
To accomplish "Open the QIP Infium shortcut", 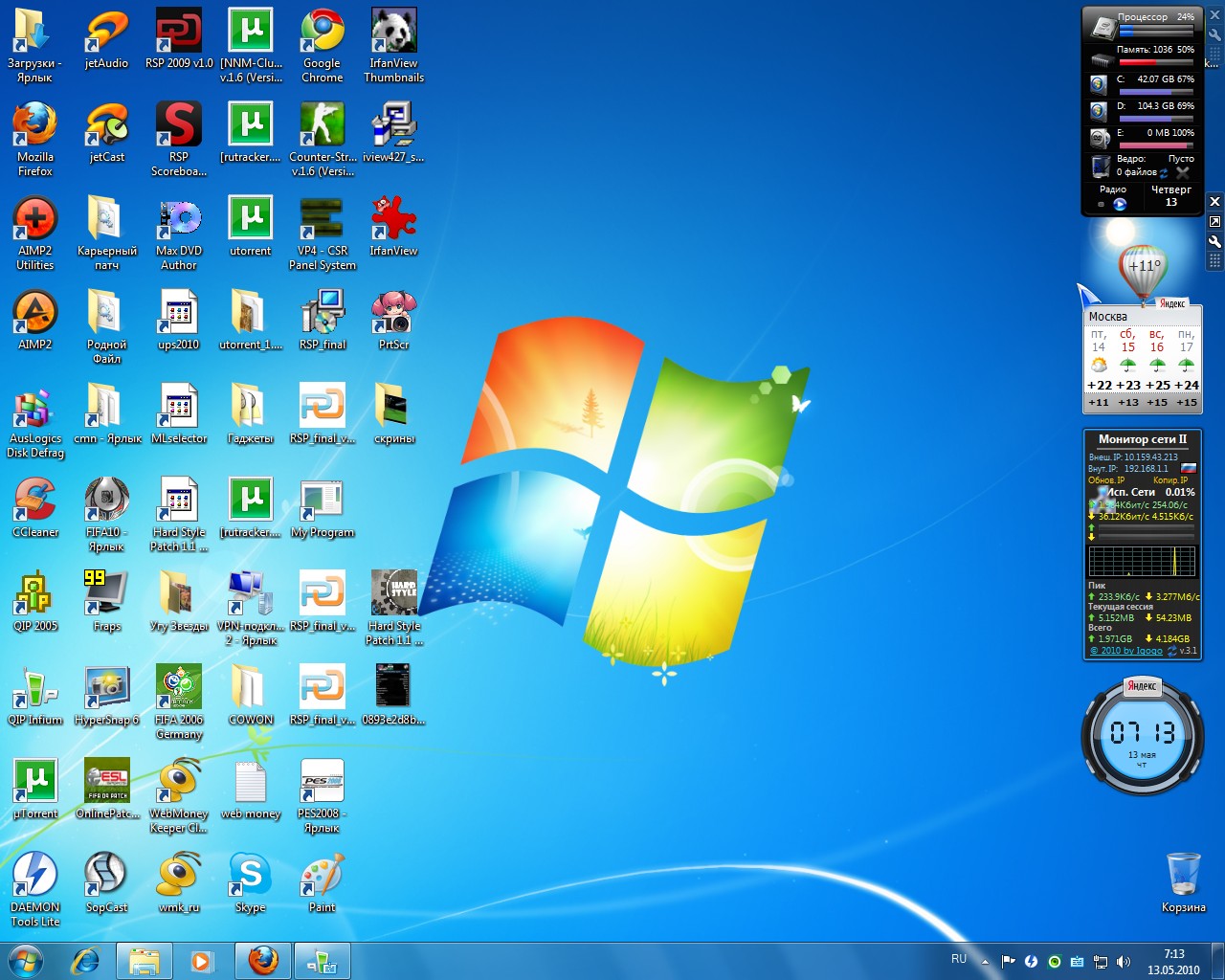I will 35,695.
